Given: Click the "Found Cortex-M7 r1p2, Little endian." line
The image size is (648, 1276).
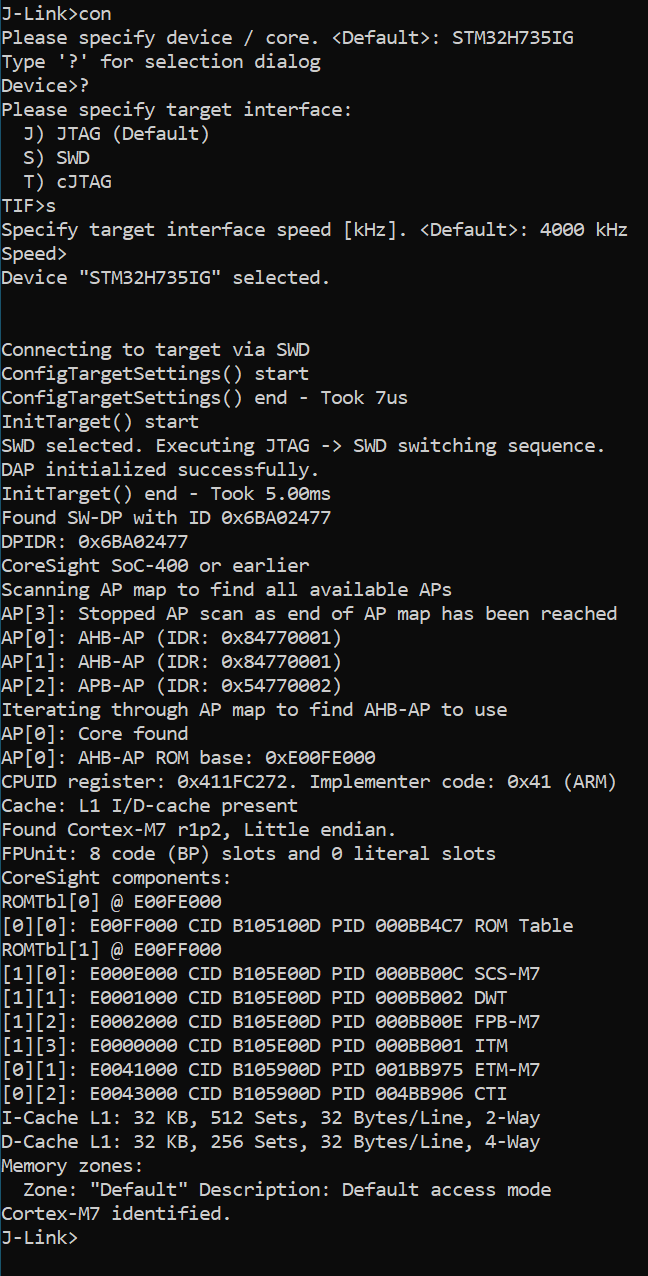Looking at the screenshot, I should pos(198,830).
